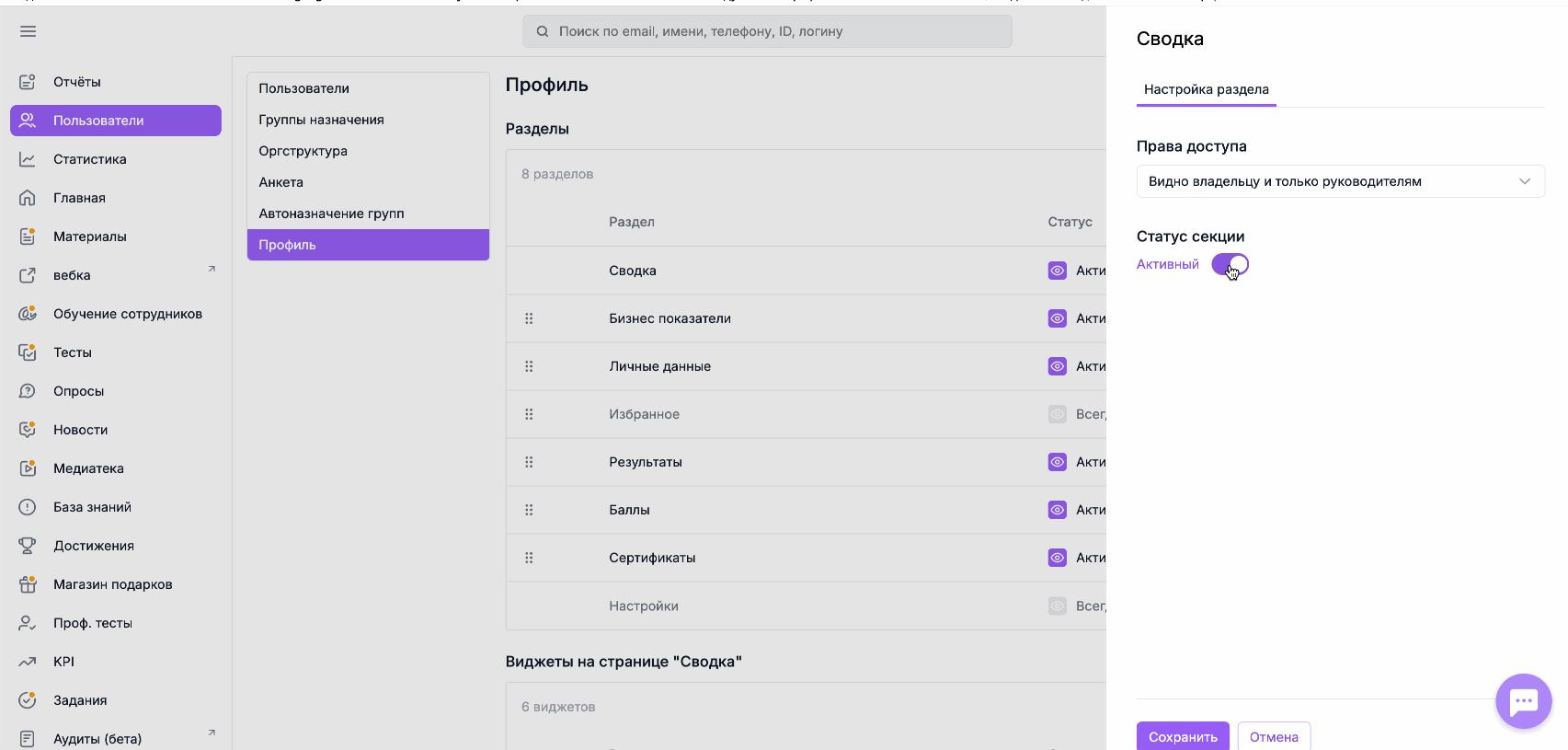
Task: Select the Настройки section row
Action: coord(806,606)
